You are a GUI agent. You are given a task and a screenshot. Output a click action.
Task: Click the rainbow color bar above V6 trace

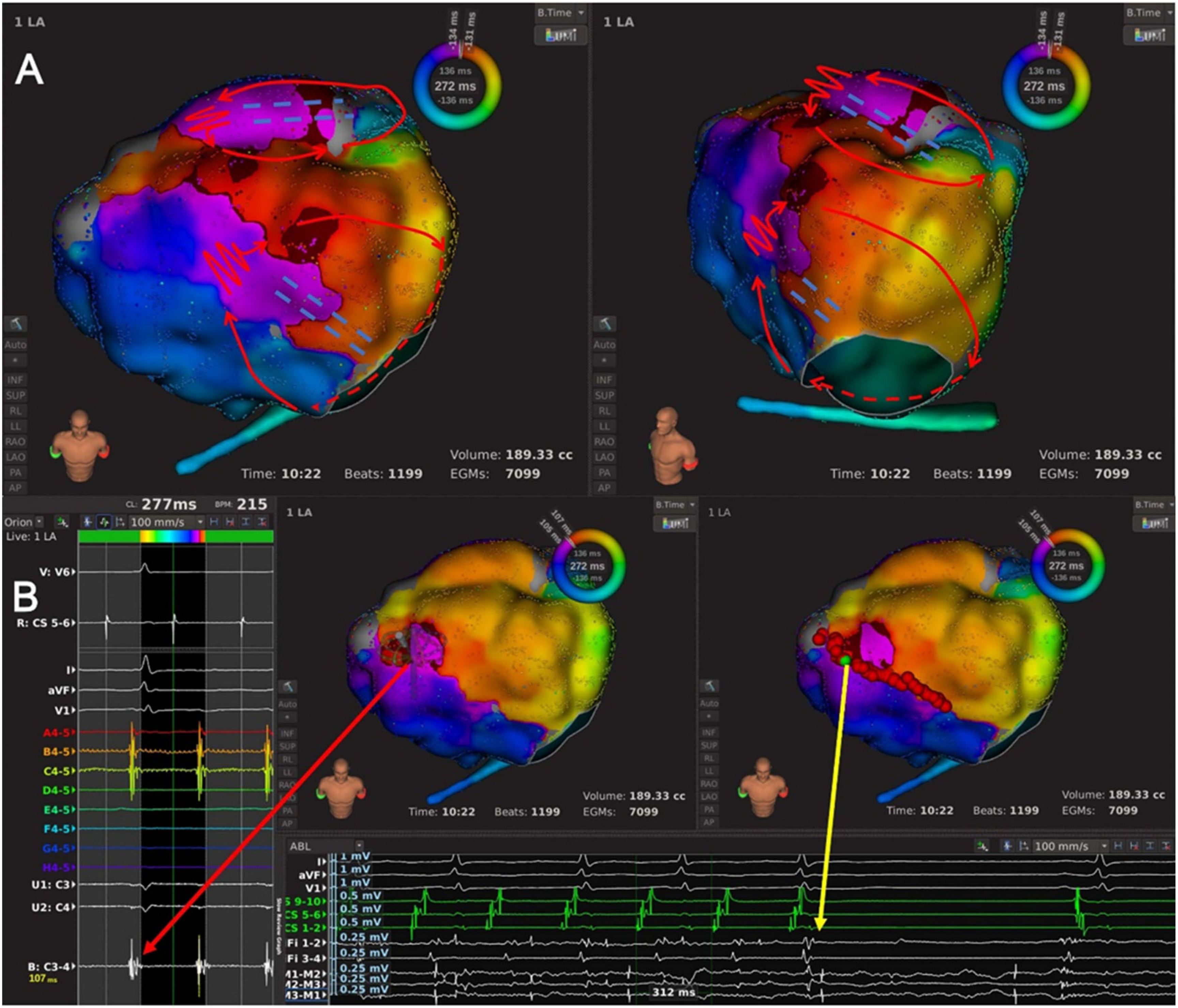[172, 537]
